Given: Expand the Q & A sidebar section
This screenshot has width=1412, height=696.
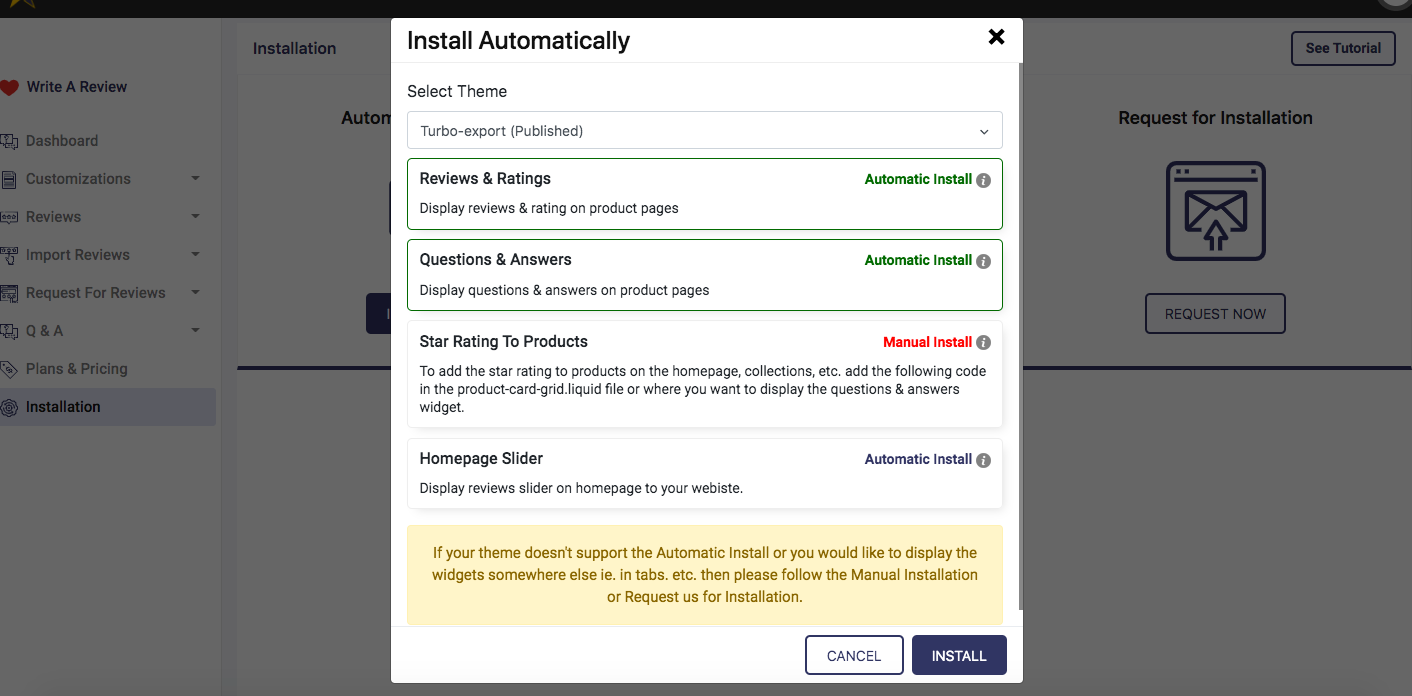Looking at the screenshot, I should [x=195, y=331].
